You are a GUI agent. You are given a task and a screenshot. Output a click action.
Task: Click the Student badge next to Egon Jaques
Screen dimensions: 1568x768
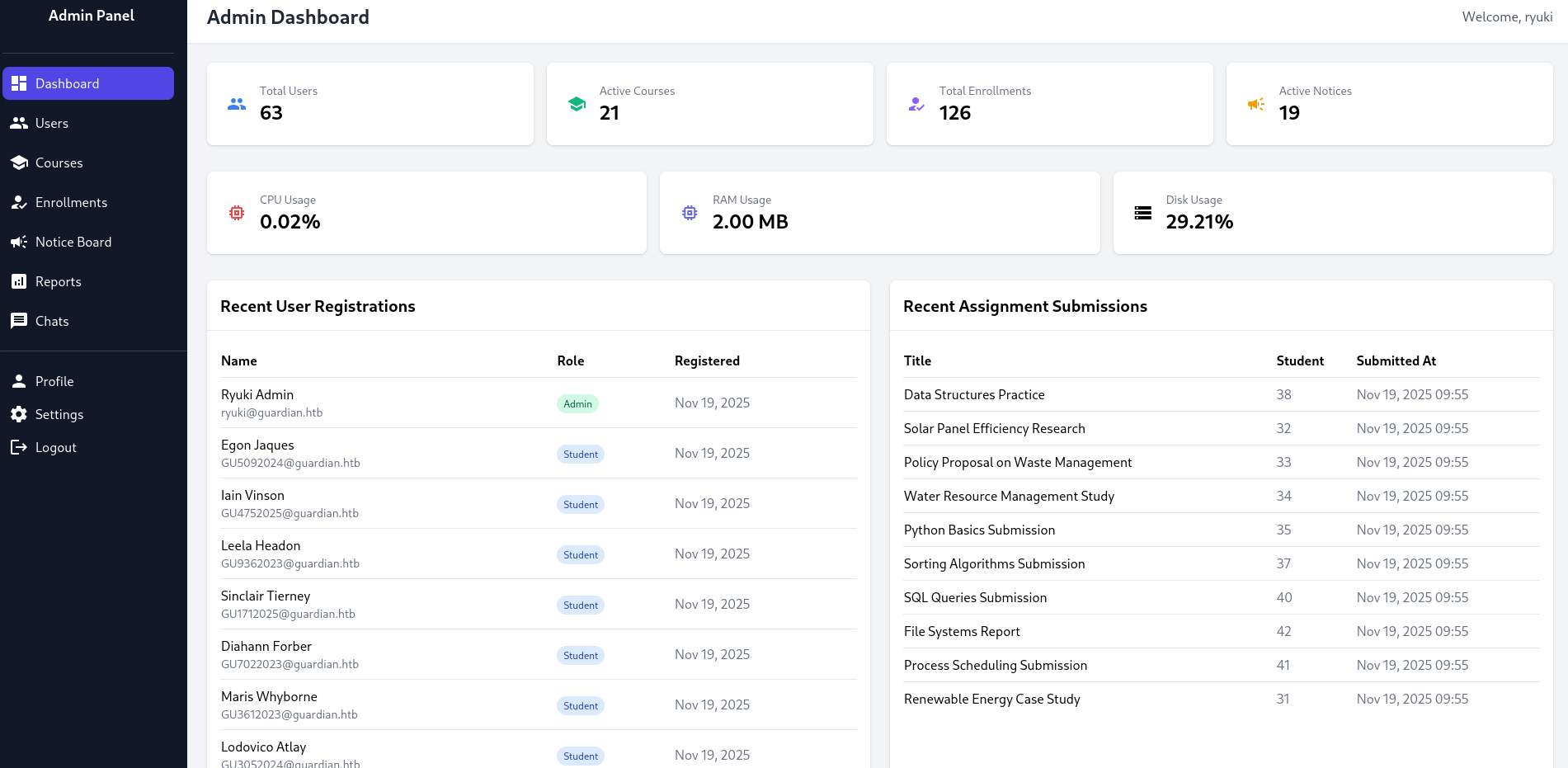[580, 454]
